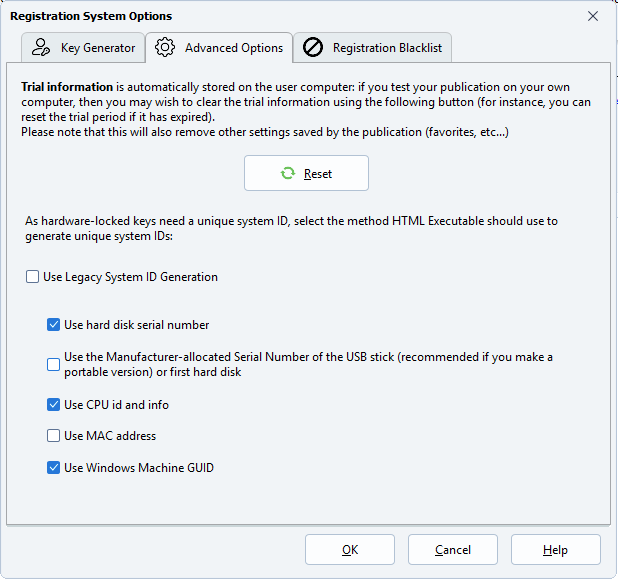Click the prohibited-sign icon on Registration Blacklist tab

click(313, 48)
